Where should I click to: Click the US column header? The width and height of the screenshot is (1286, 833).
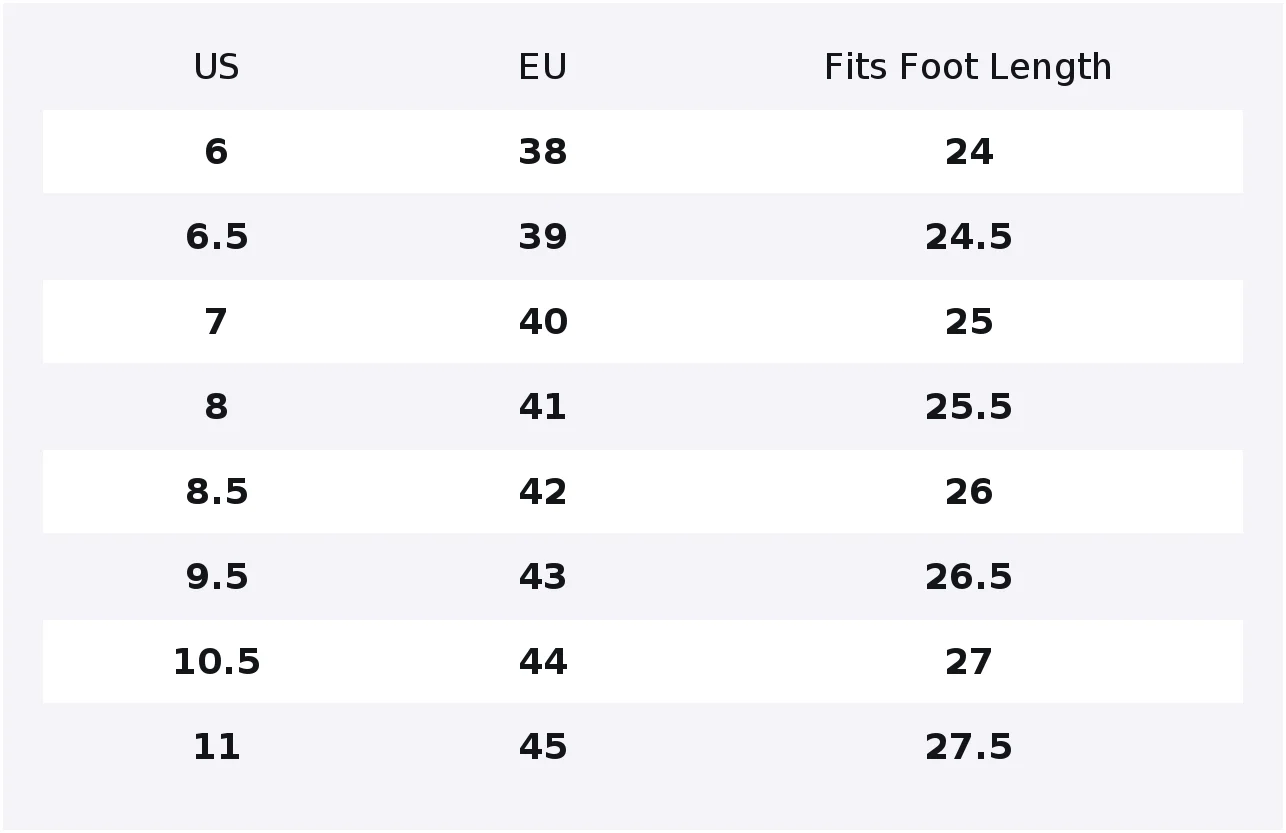tap(216, 67)
